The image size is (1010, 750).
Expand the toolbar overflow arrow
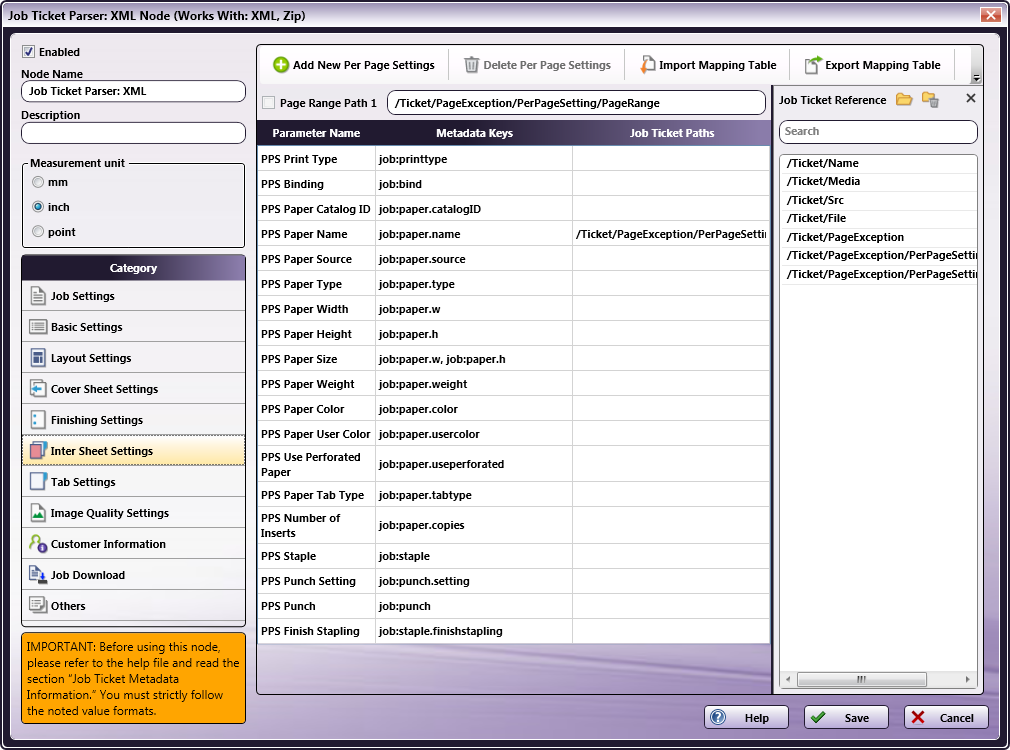tap(976, 78)
